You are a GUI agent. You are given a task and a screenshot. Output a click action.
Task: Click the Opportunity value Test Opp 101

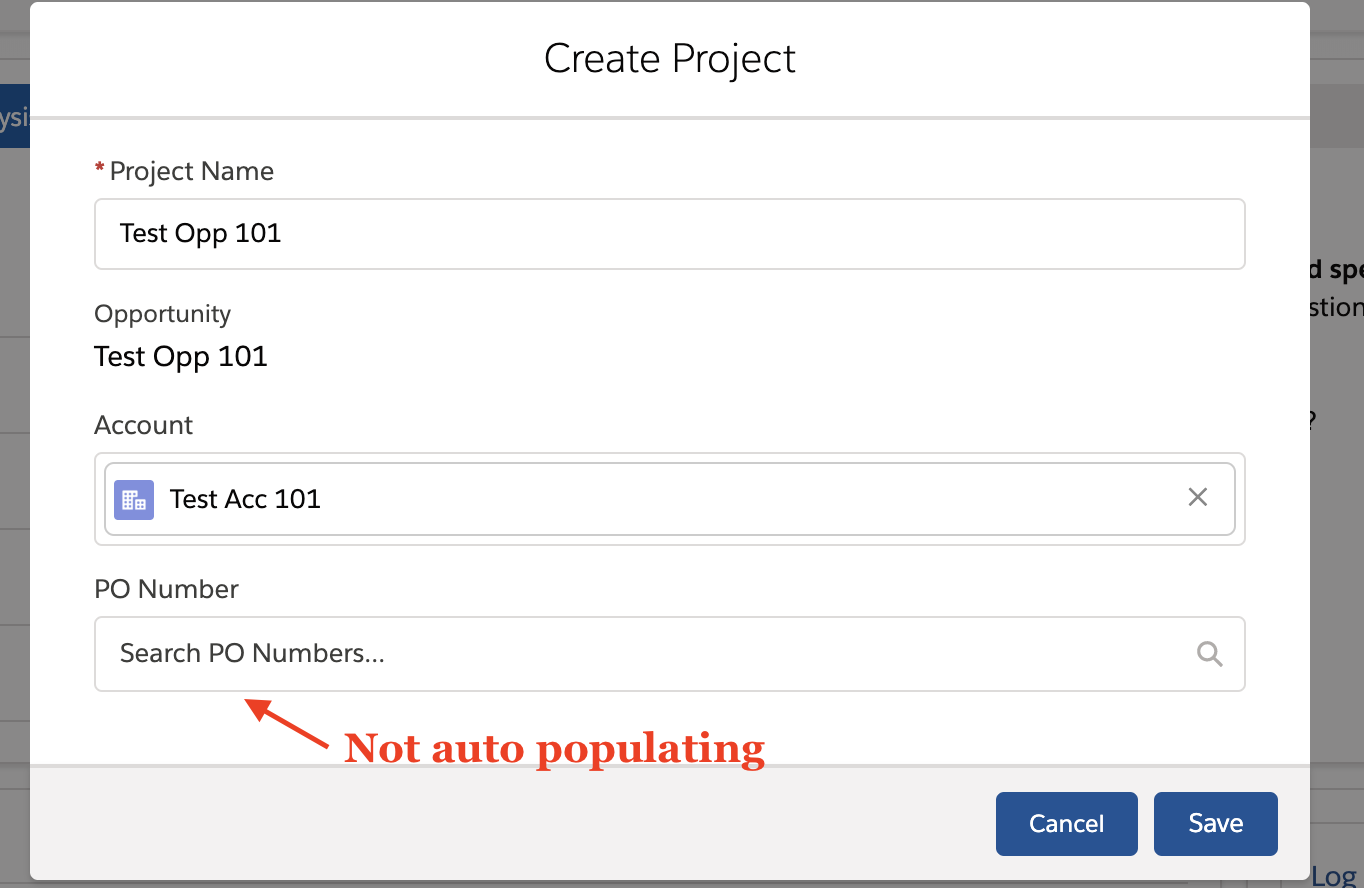click(x=181, y=357)
